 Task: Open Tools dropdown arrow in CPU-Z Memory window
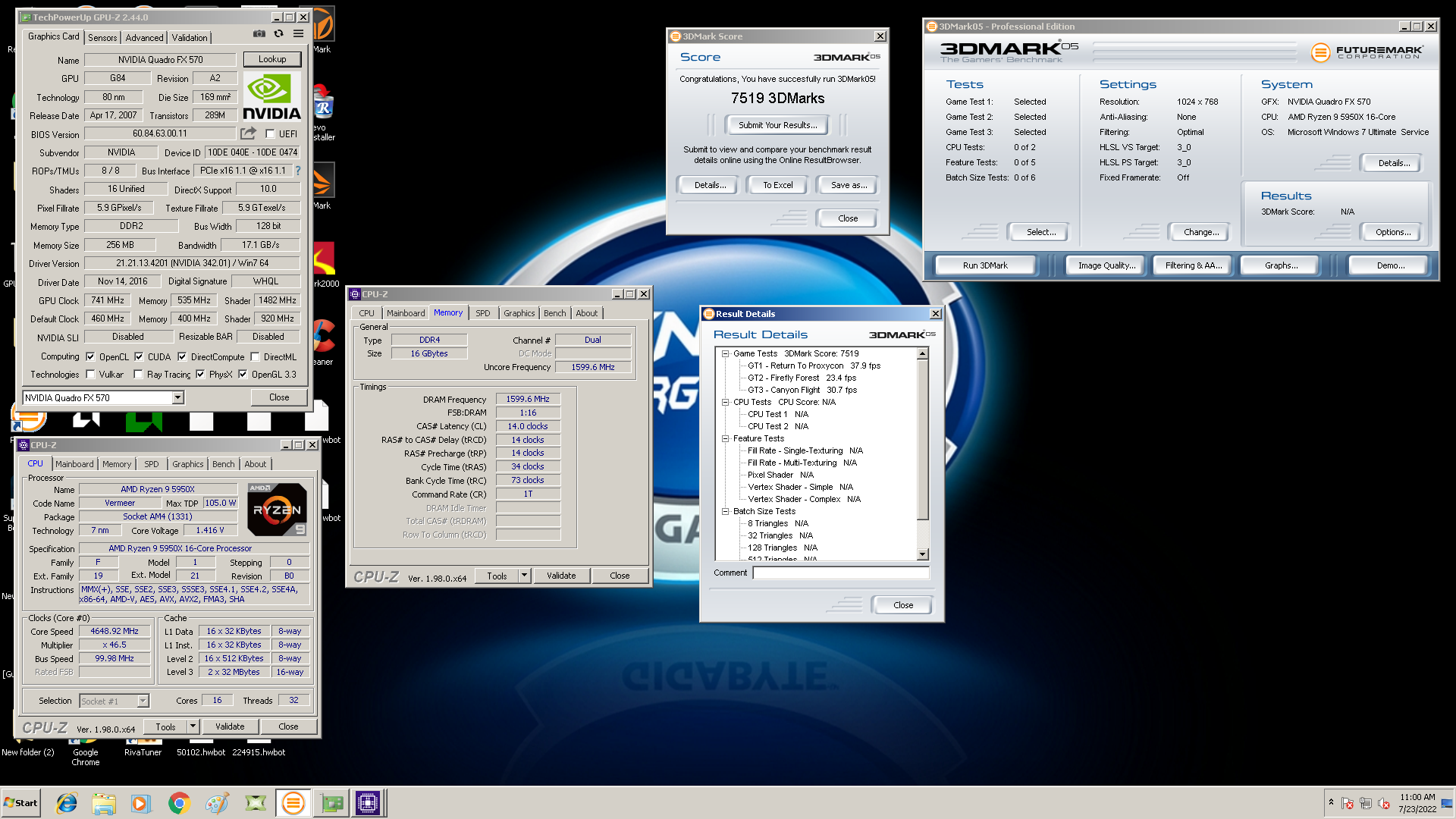point(524,576)
